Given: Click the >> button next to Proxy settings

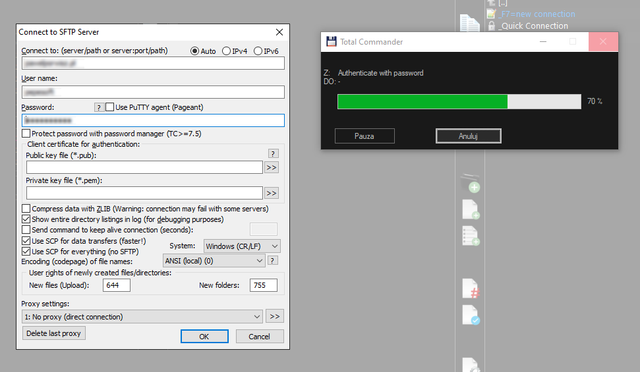Looking at the screenshot, I should point(275,316).
